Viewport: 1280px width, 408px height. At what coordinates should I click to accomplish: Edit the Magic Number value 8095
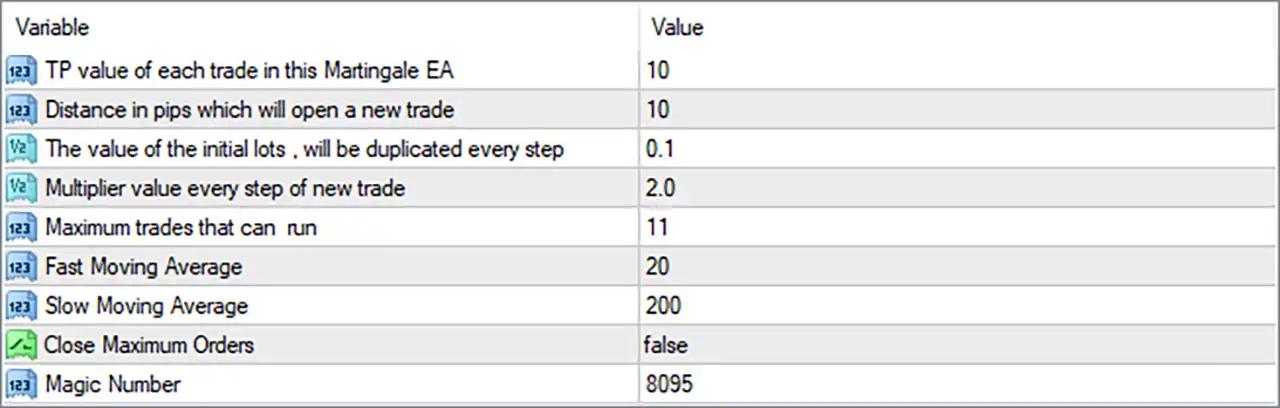957,383
